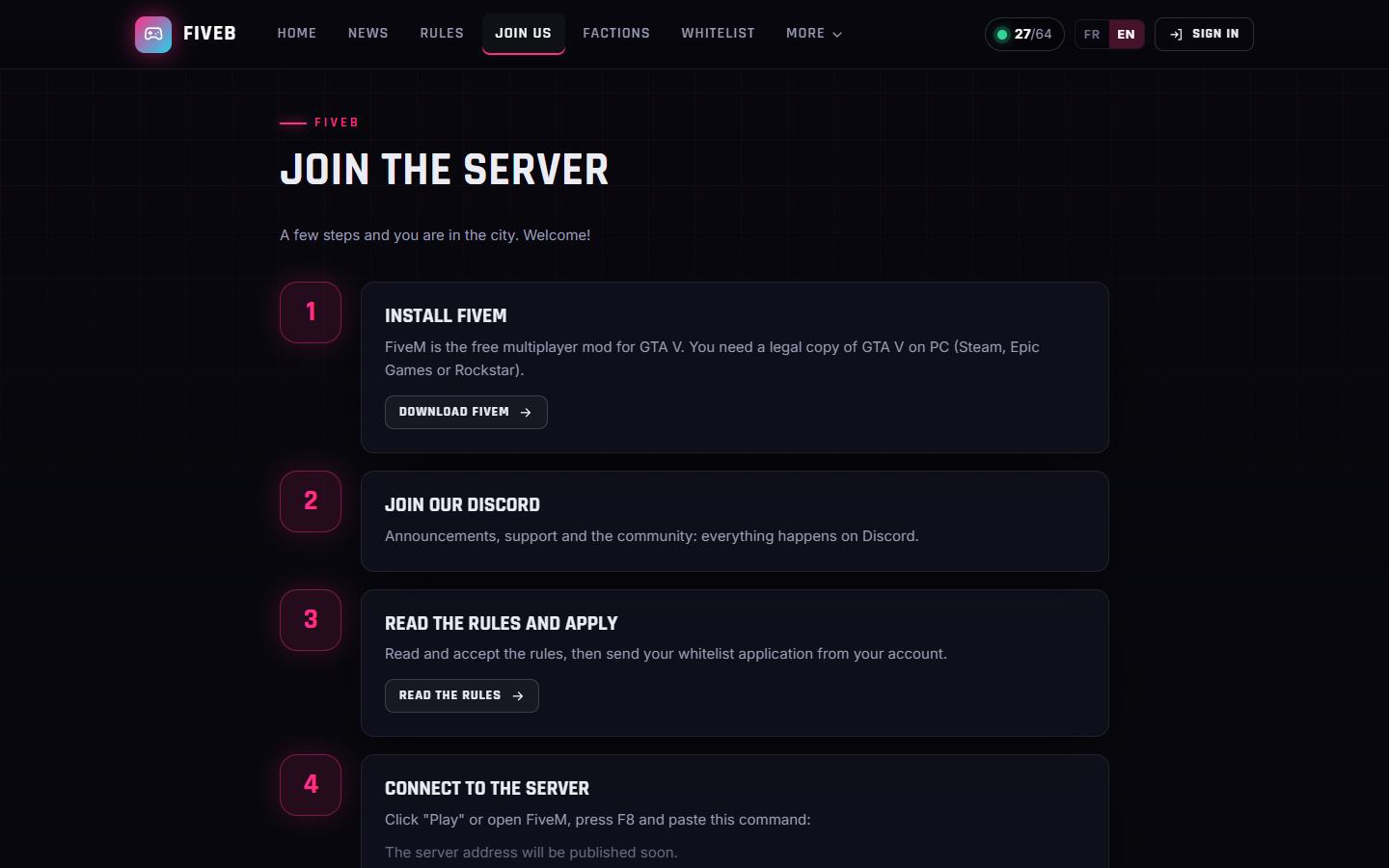This screenshot has height=868, width=1389.
Task: Open the Factions page
Action: tap(616, 34)
